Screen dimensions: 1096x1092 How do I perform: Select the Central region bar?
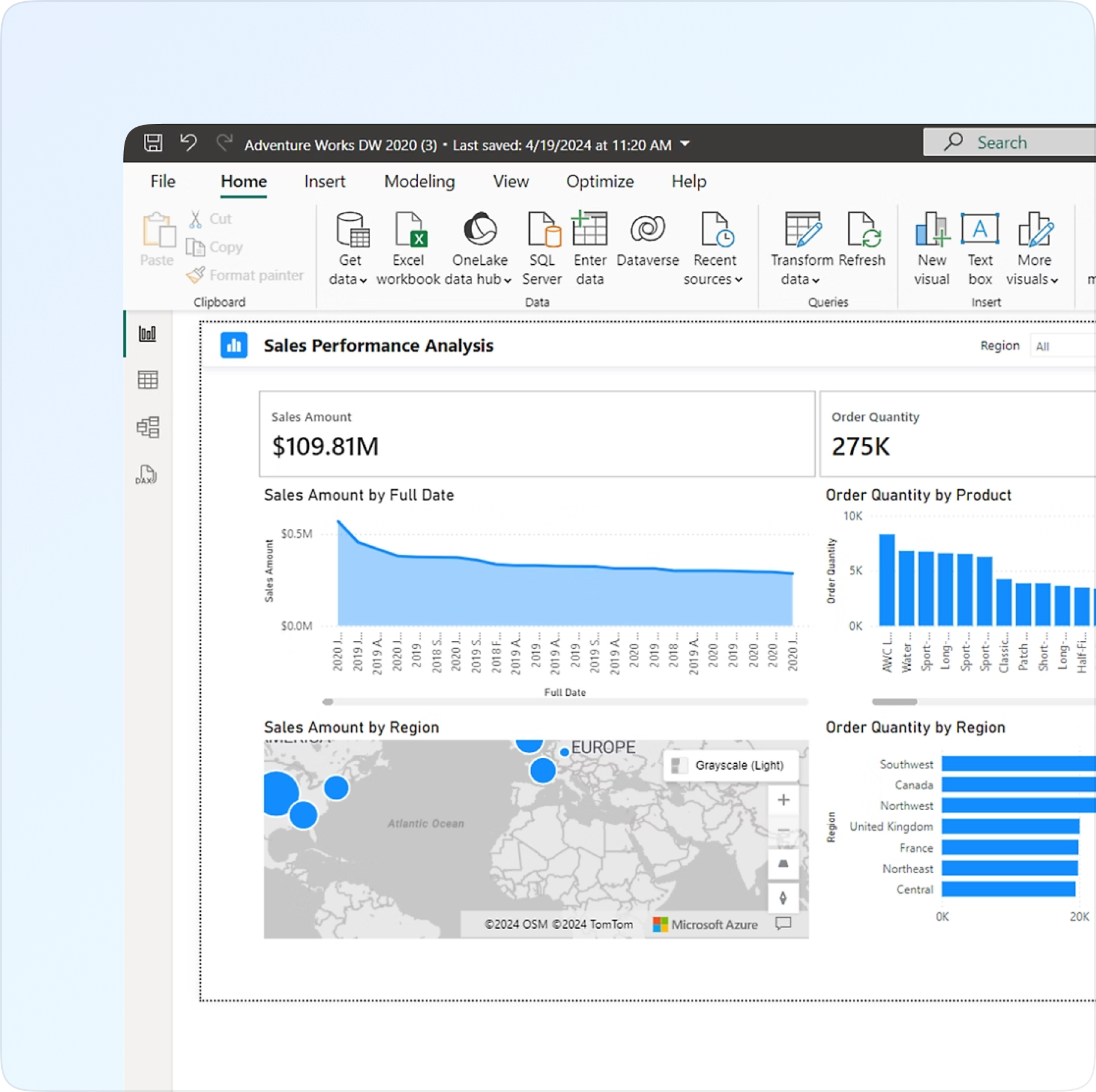1008,889
